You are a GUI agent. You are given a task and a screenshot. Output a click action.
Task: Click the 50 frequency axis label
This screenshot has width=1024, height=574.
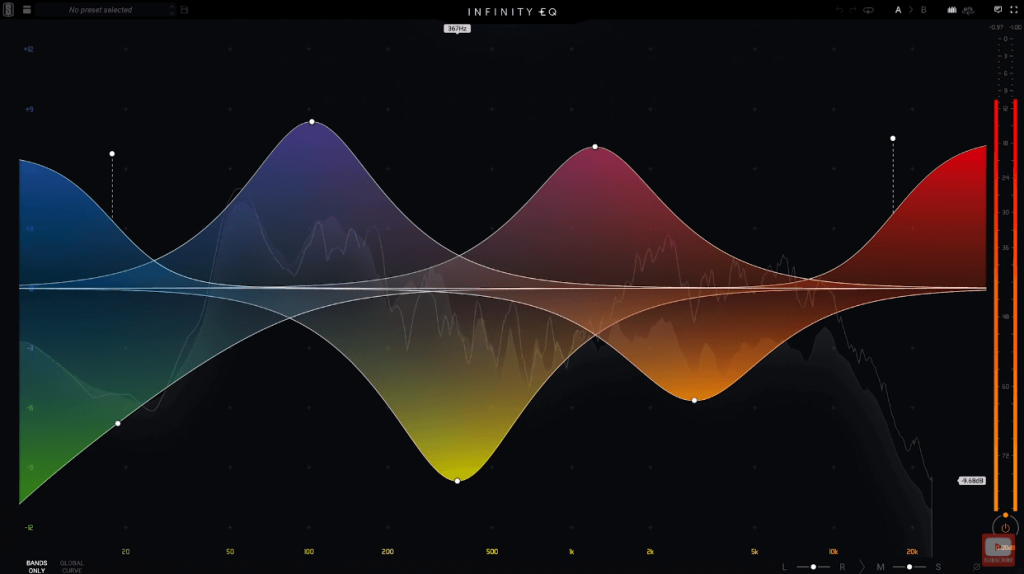[x=230, y=551]
